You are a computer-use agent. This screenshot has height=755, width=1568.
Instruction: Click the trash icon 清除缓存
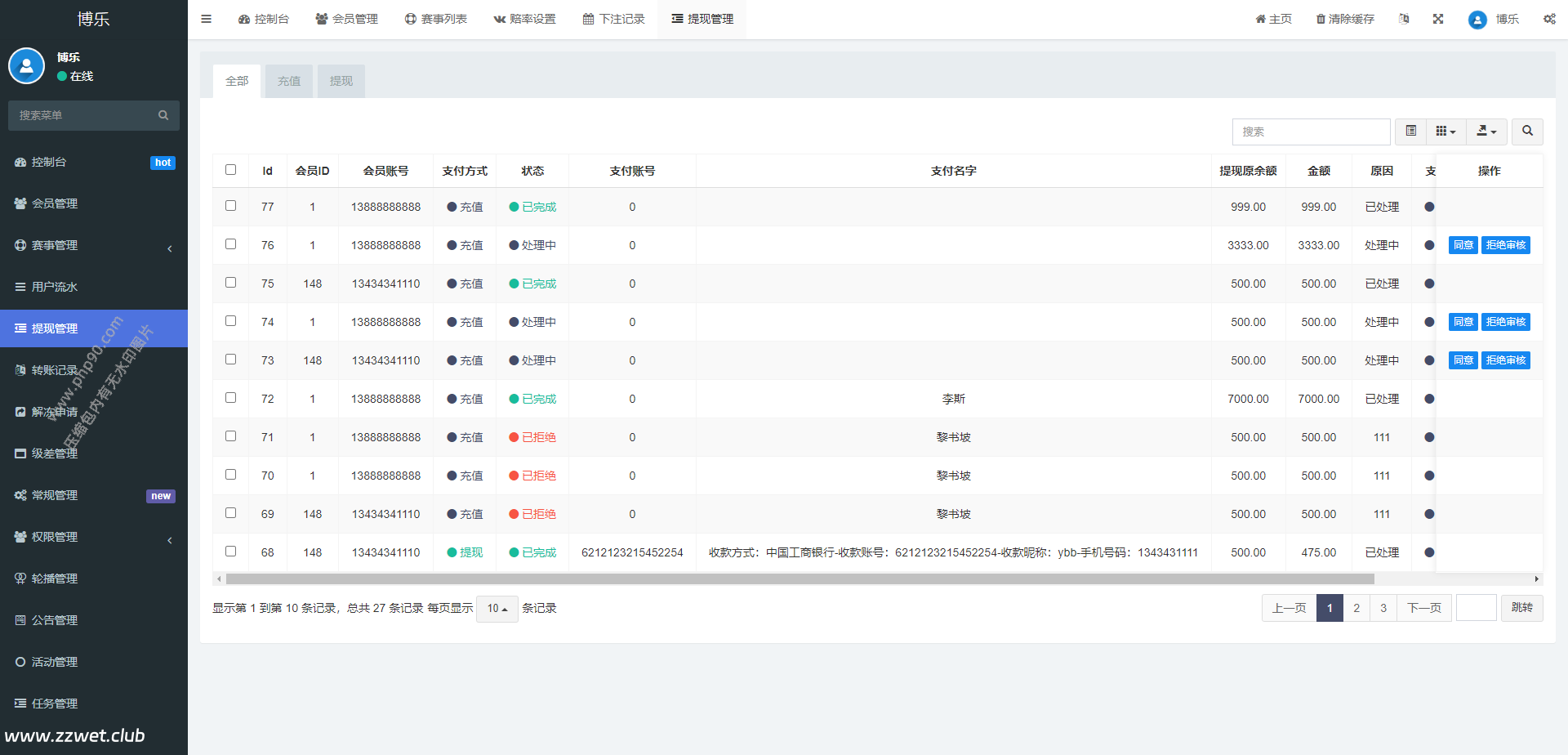click(x=1345, y=19)
